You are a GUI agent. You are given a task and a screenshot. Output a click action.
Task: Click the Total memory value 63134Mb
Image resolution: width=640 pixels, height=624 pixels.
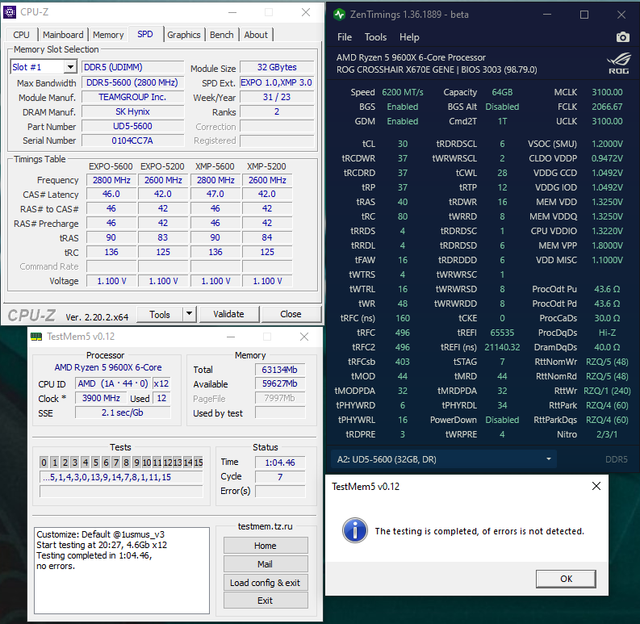(280, 370)
